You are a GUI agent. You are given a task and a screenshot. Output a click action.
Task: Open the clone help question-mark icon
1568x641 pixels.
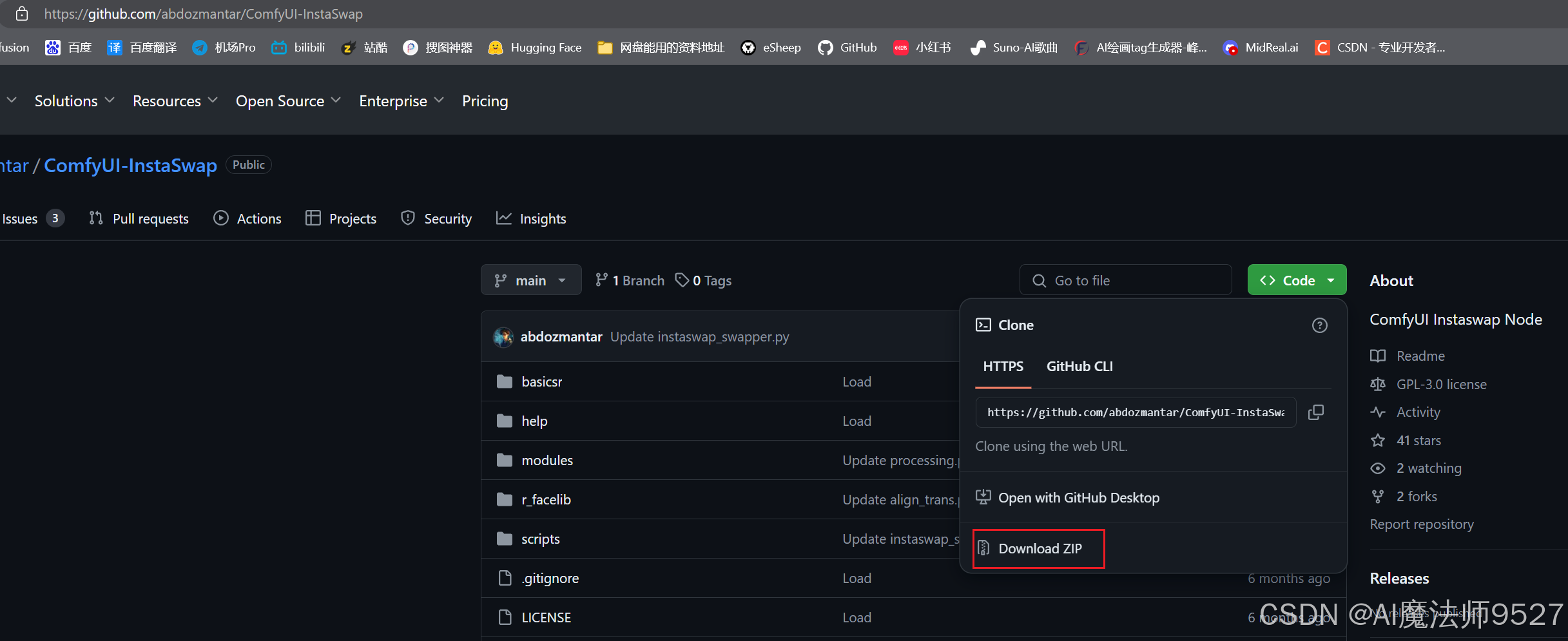[x=1319, y=325]
